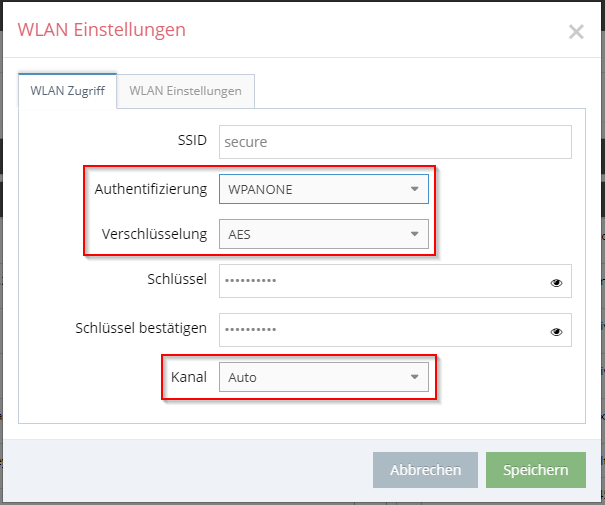Click into the Schlüssel password field
Viewport: 605px width, 505px height.
pos(395,281)
